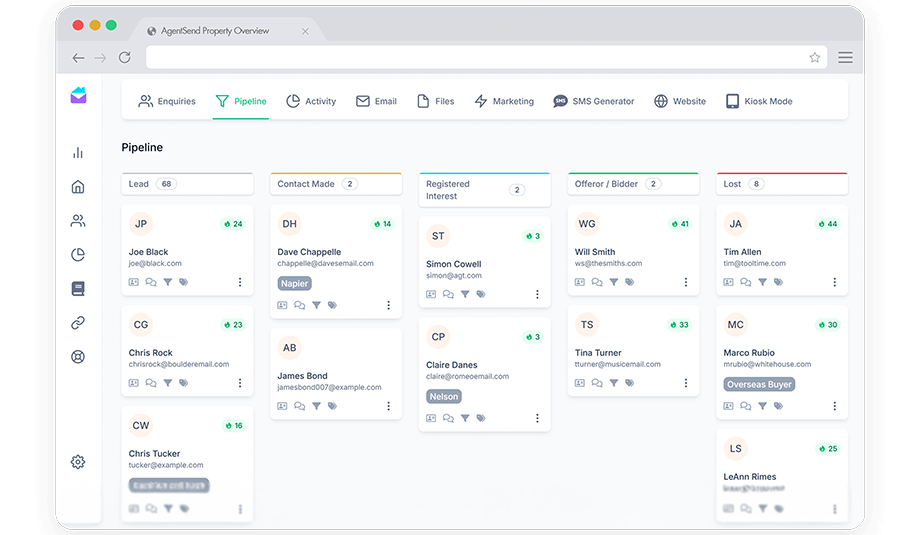Image resolution: width=898 pixels, height=535 pixels.
Task: Bookmark this page with the star icon
Action: tap(815, 58)
